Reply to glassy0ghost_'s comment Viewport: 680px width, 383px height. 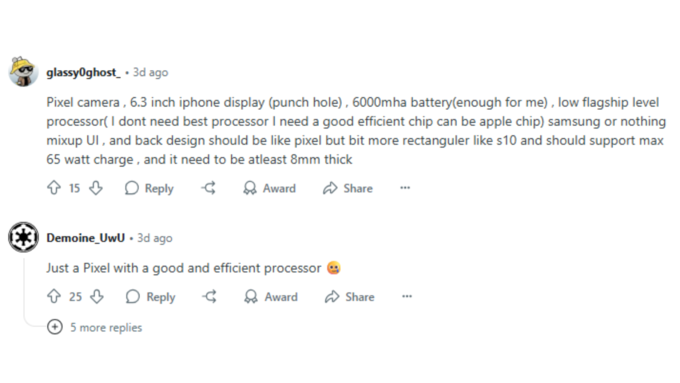(x=149, y=188)
